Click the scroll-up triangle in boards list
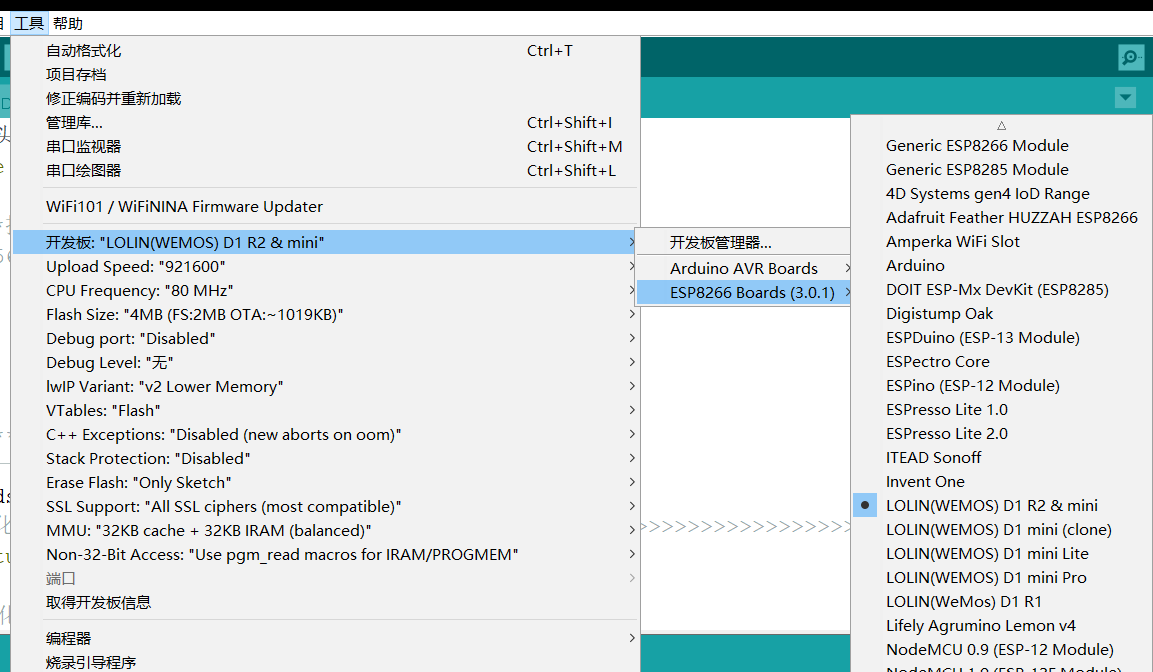 (1001, 126)
